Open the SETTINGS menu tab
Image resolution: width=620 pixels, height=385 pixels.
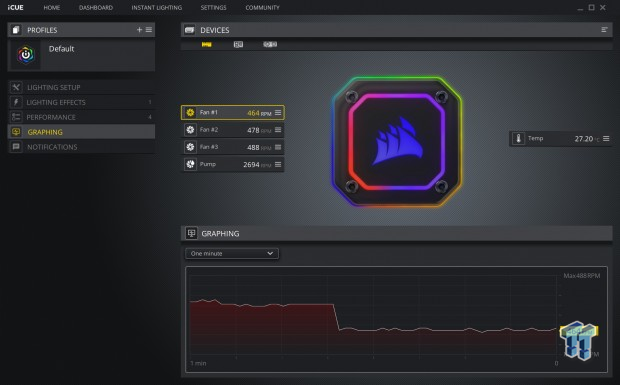pos(213,8)
